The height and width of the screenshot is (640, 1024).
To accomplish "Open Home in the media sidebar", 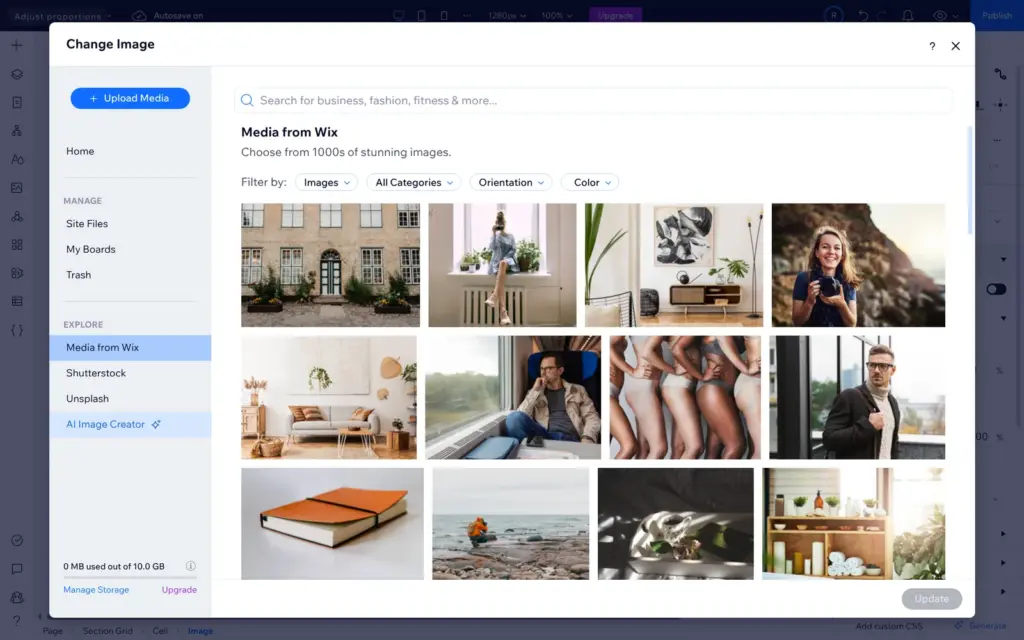I will tap(80, 151).
